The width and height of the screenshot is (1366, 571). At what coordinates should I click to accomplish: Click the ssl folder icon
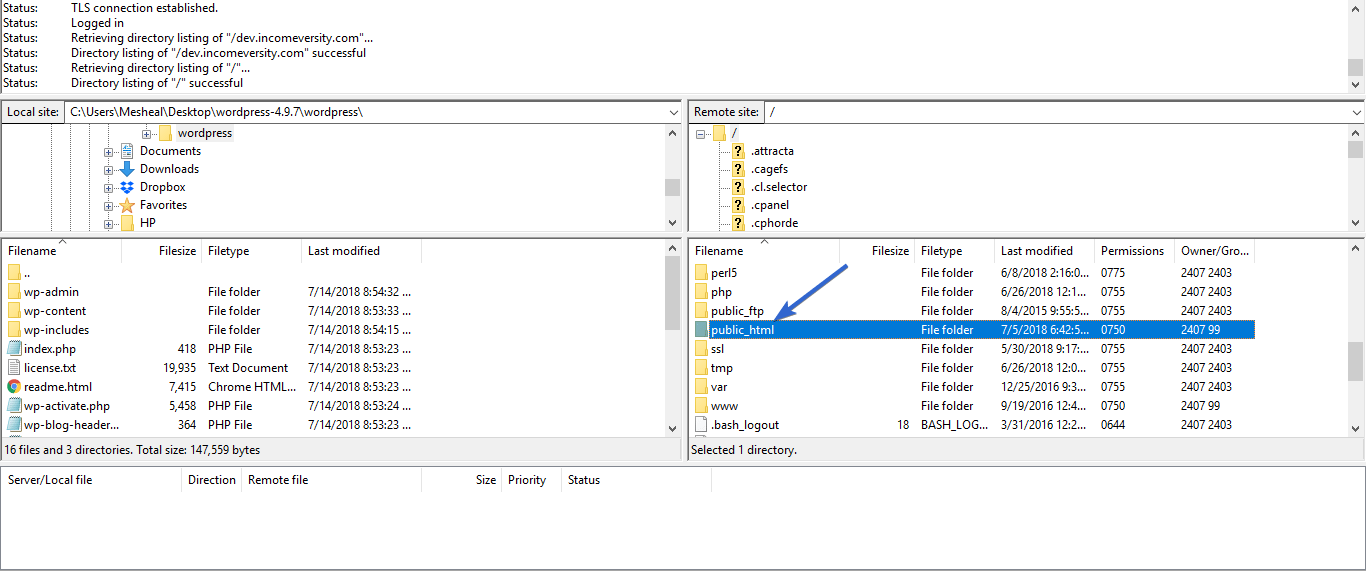(701, 349)
